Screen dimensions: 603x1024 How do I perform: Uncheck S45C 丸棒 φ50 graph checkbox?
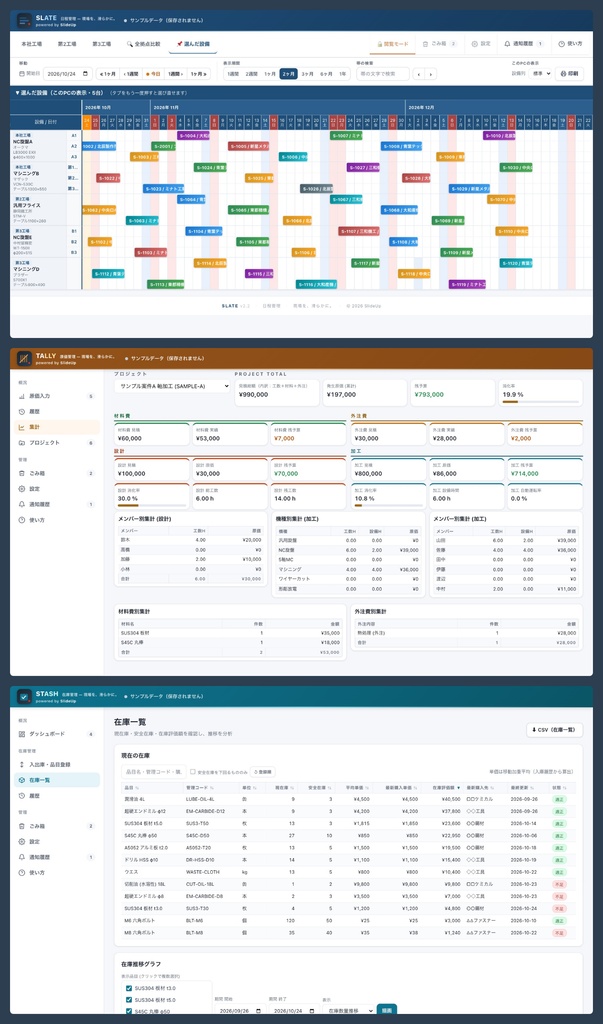coord(129,1012)
